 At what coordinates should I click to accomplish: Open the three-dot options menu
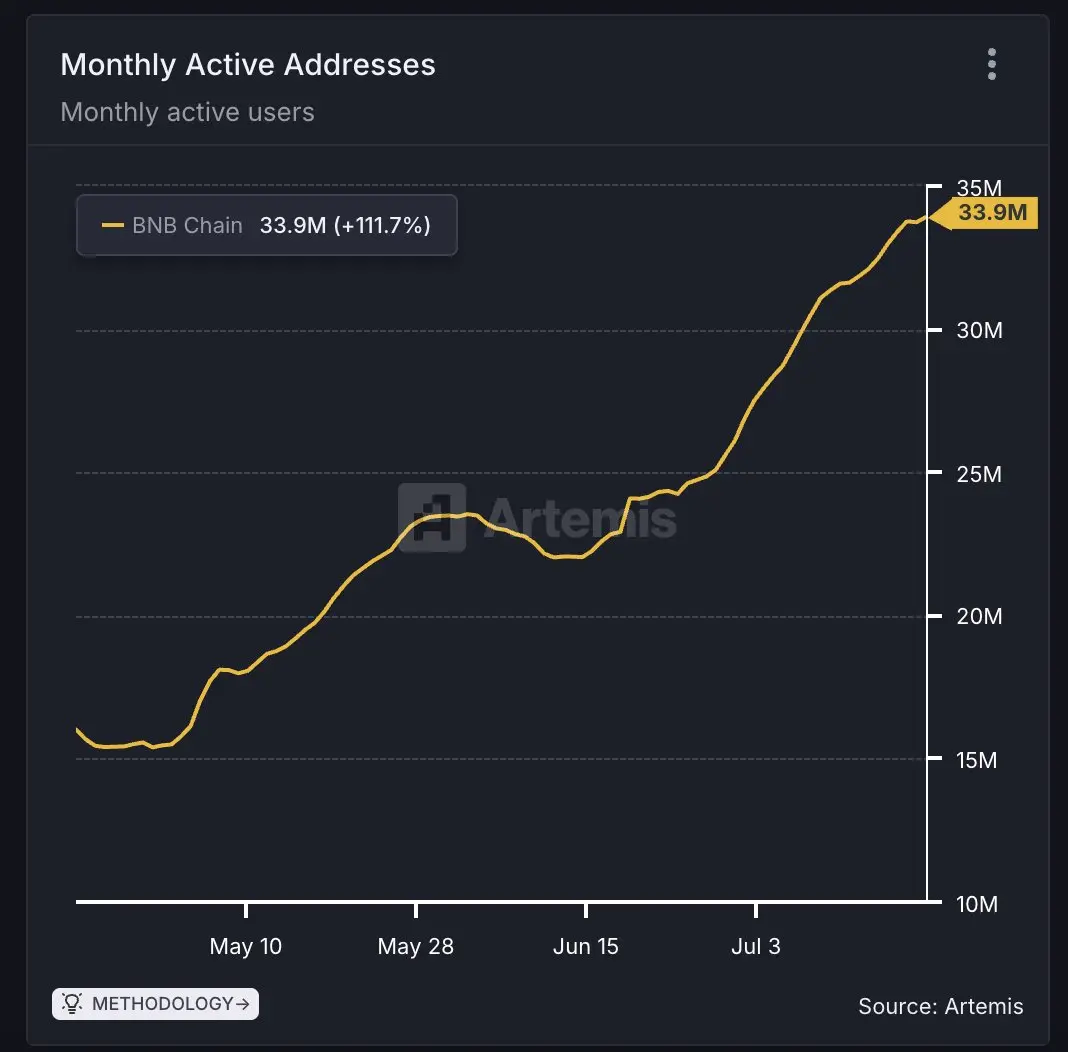[x=992, y=64]
